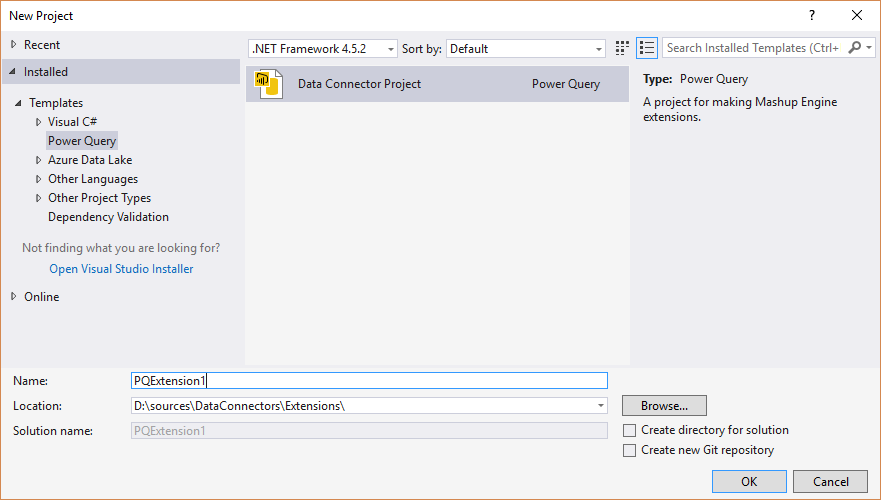Open the Sort by dropdown
This screenshot has height=500, width=881.
pyautogui.click(x=526, y=49)
